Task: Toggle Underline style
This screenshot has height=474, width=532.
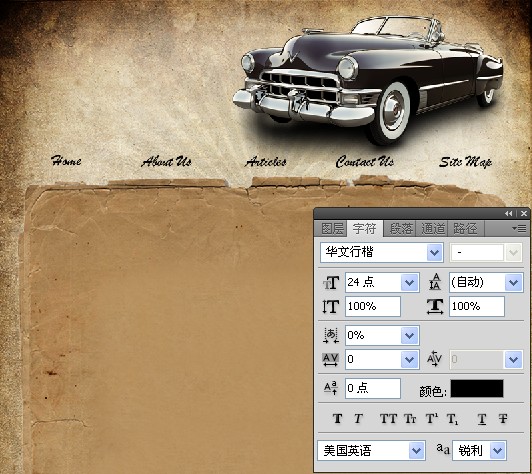Action: click(482, 419)
